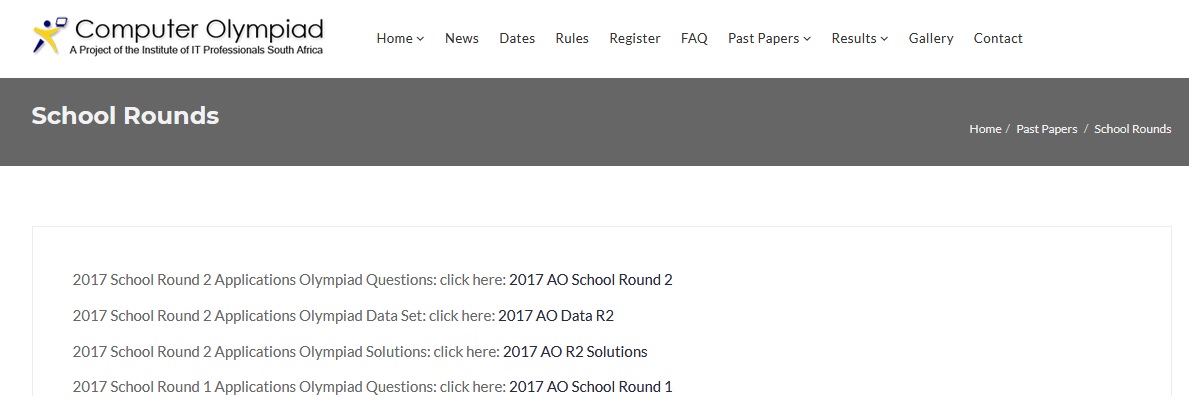The width and height of the screenshot is (1189, 416).
Task: Go to the Contact page
Action: click(998, 38)
